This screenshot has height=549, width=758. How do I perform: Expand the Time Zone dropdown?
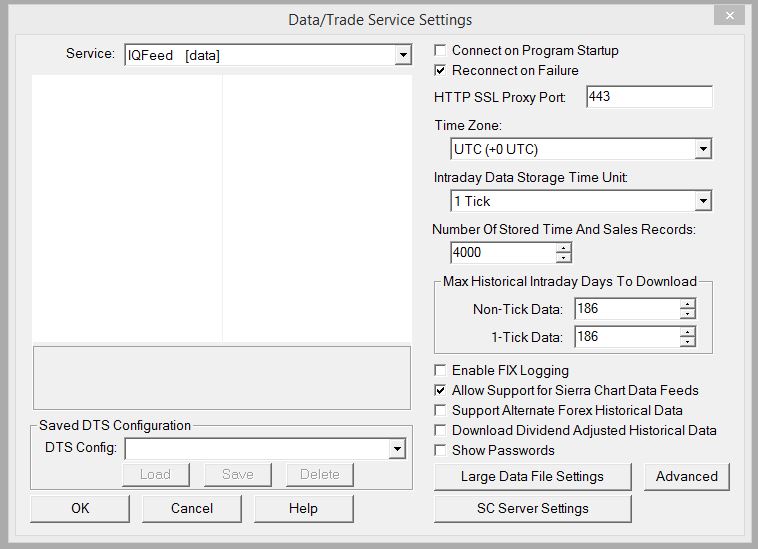click(703, 150)
